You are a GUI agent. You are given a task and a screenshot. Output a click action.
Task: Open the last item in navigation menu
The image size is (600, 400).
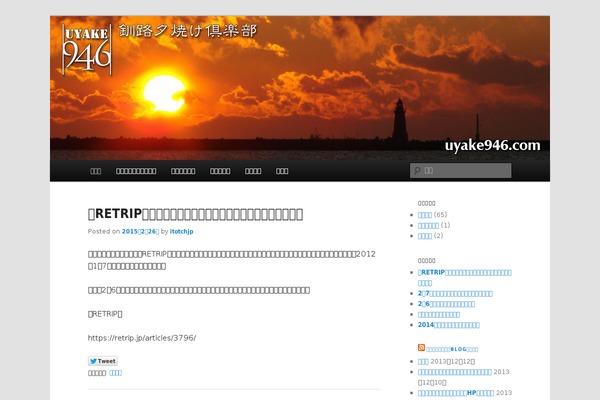pyautogui.click(x=282, y=171)
